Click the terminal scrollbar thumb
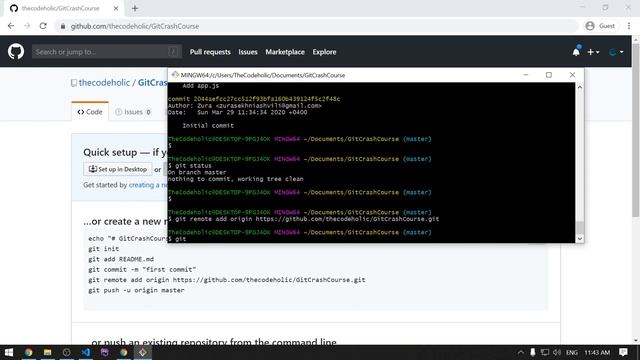 point(580,228)
